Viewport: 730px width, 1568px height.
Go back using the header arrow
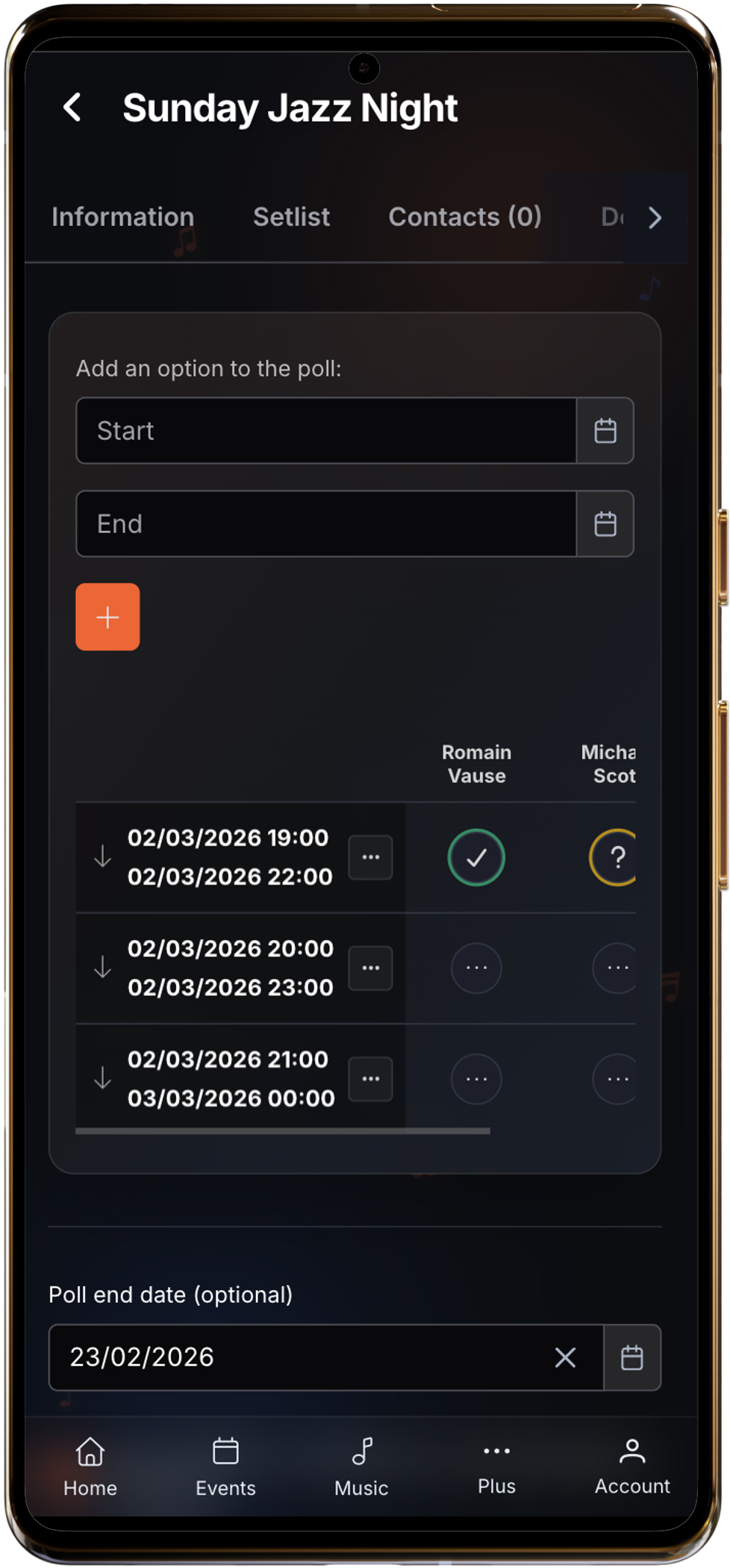[72, 108]
